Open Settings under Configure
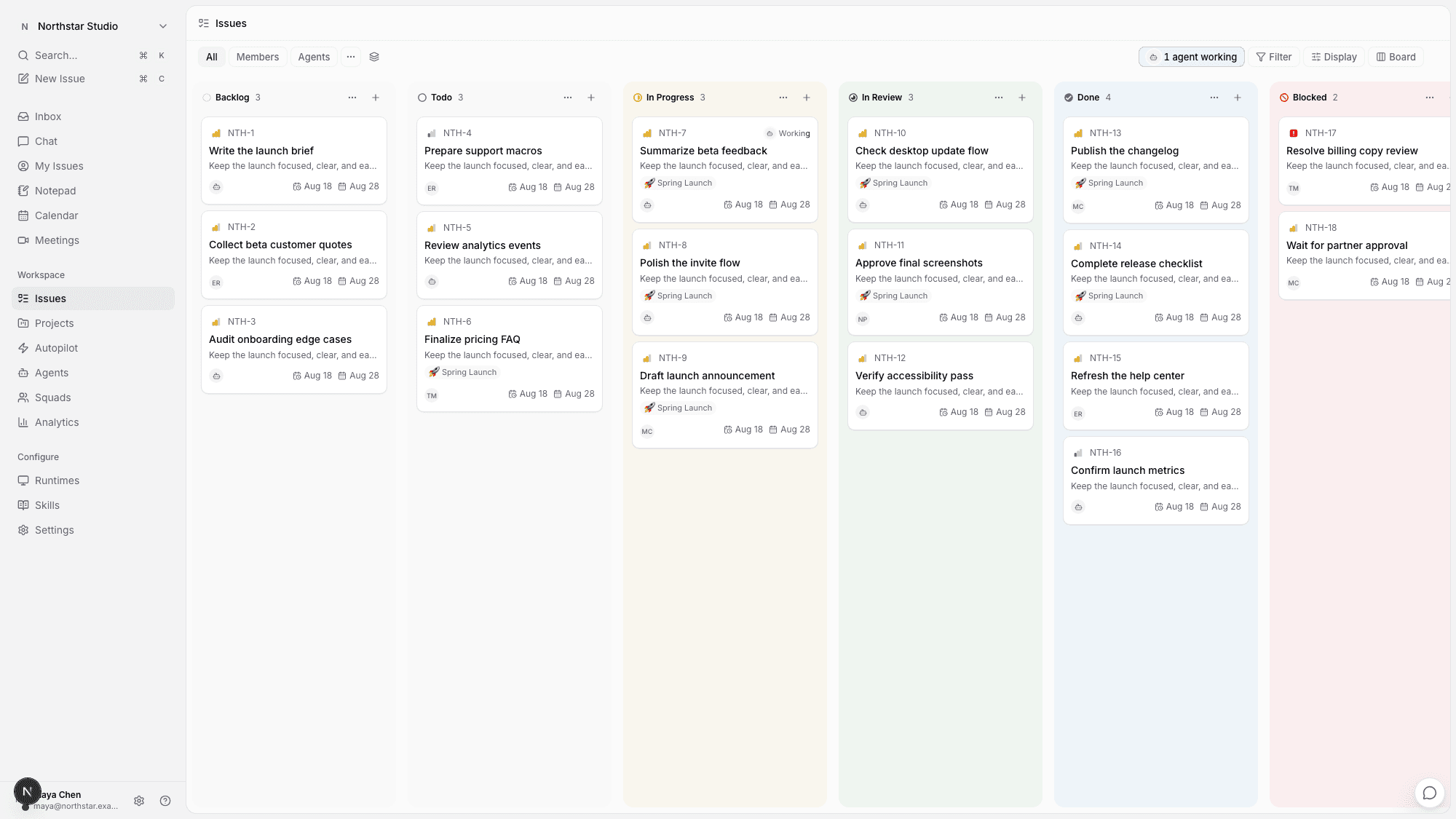1456x819 pixels. coord(93,530)
